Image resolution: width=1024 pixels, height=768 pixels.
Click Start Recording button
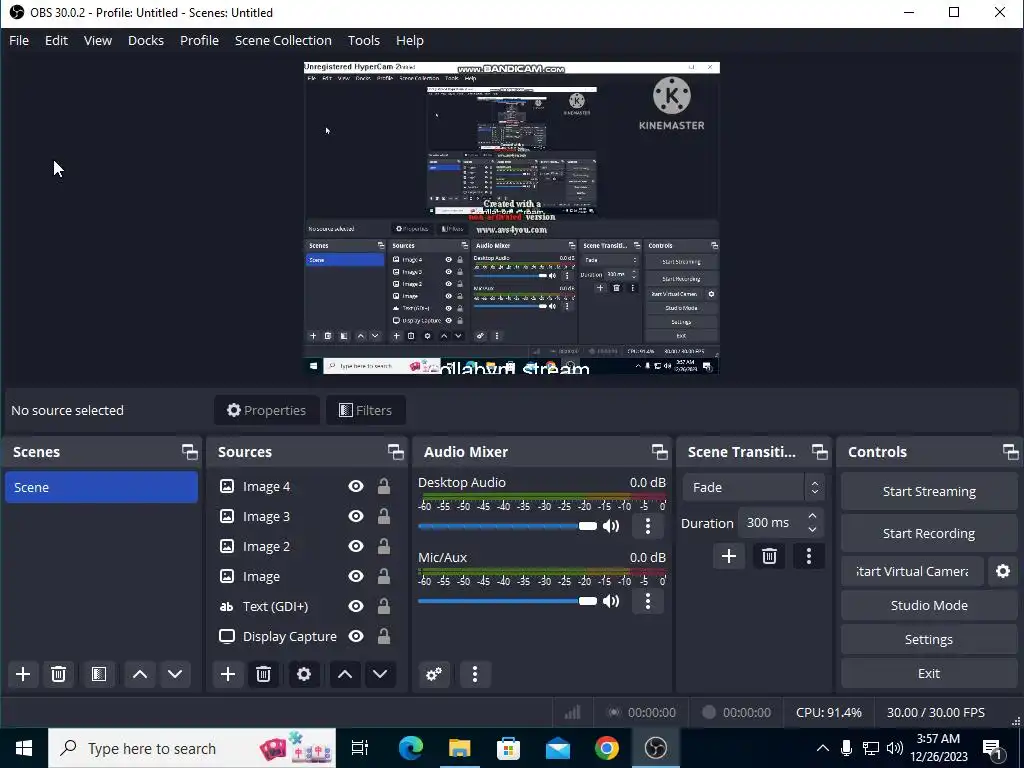tap(929, 534)
